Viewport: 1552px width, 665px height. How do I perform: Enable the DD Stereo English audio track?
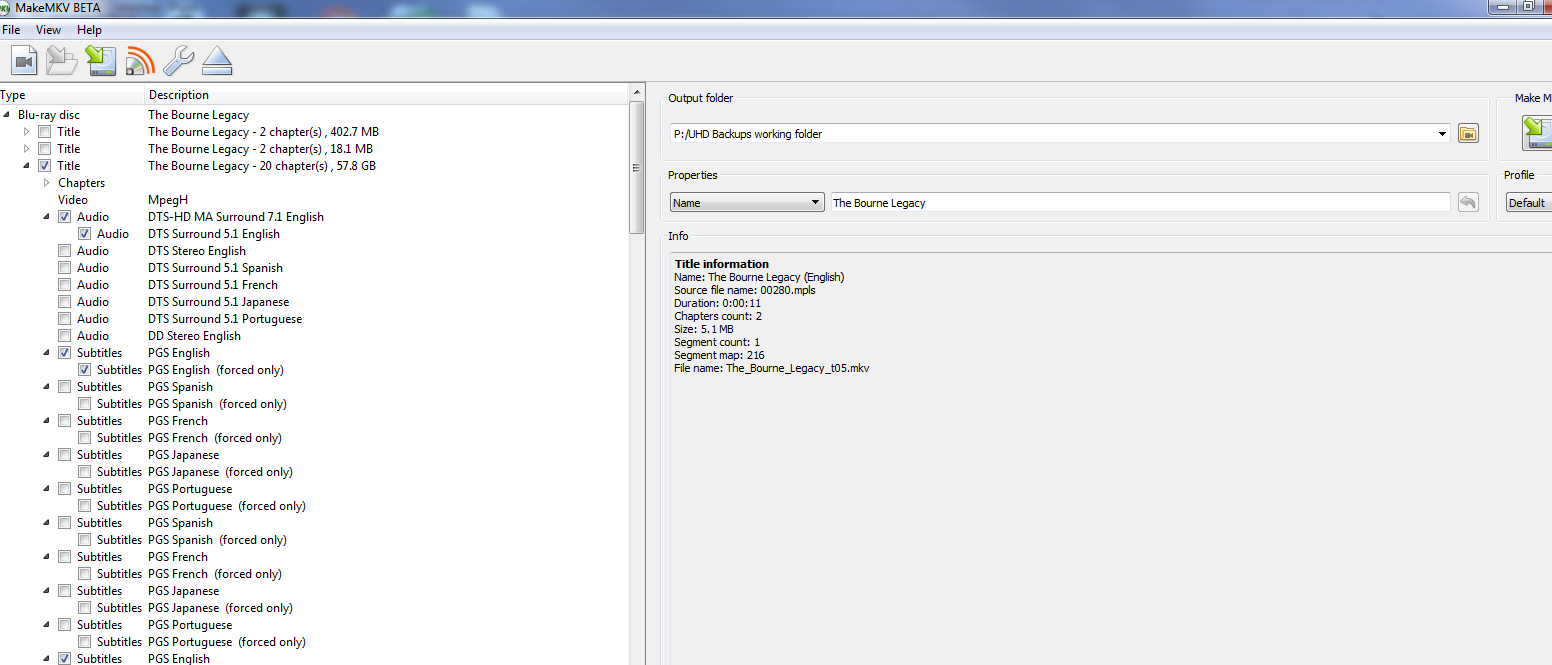pos(65,336)
